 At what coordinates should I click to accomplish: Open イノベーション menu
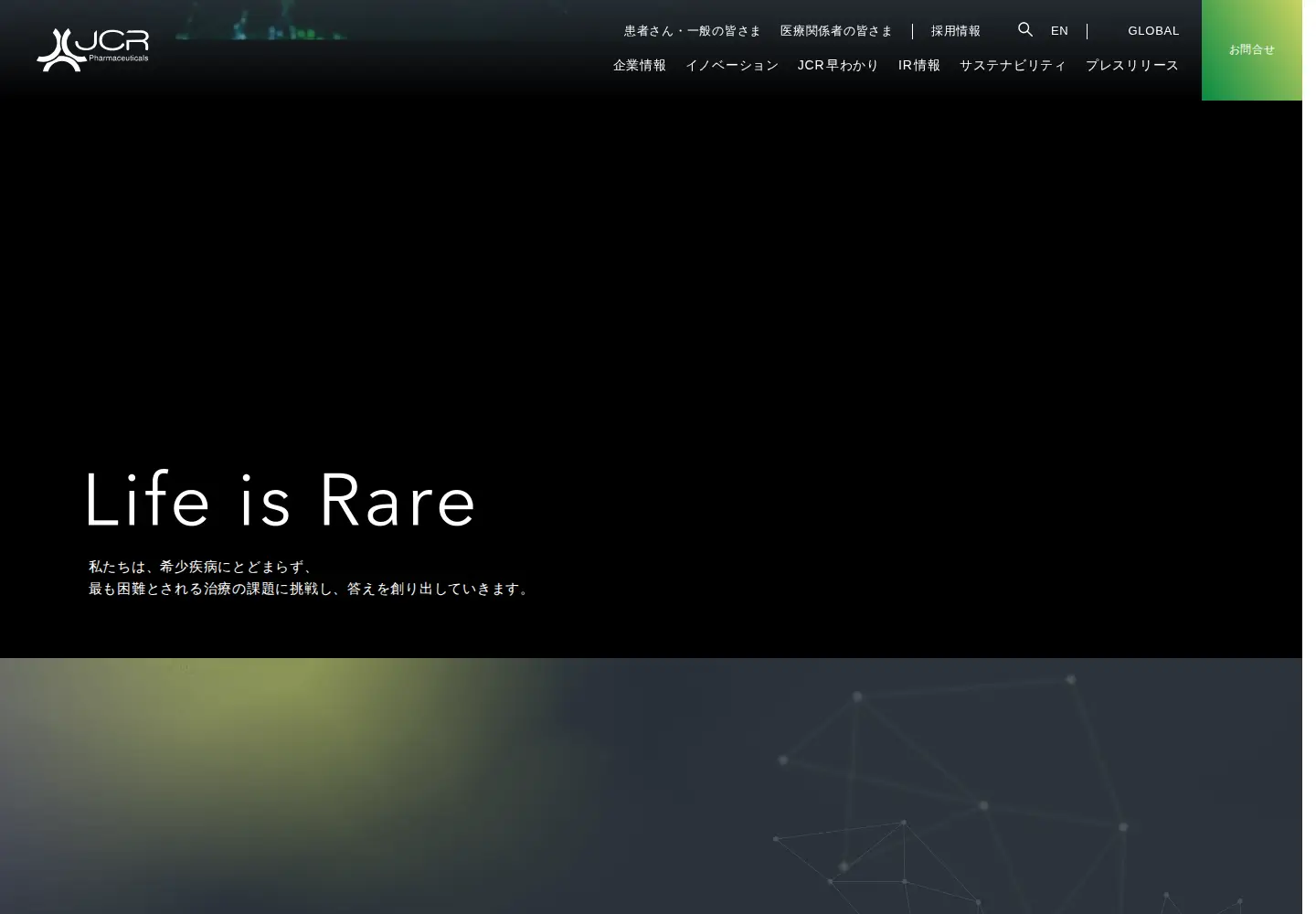(x=732, y=66)
